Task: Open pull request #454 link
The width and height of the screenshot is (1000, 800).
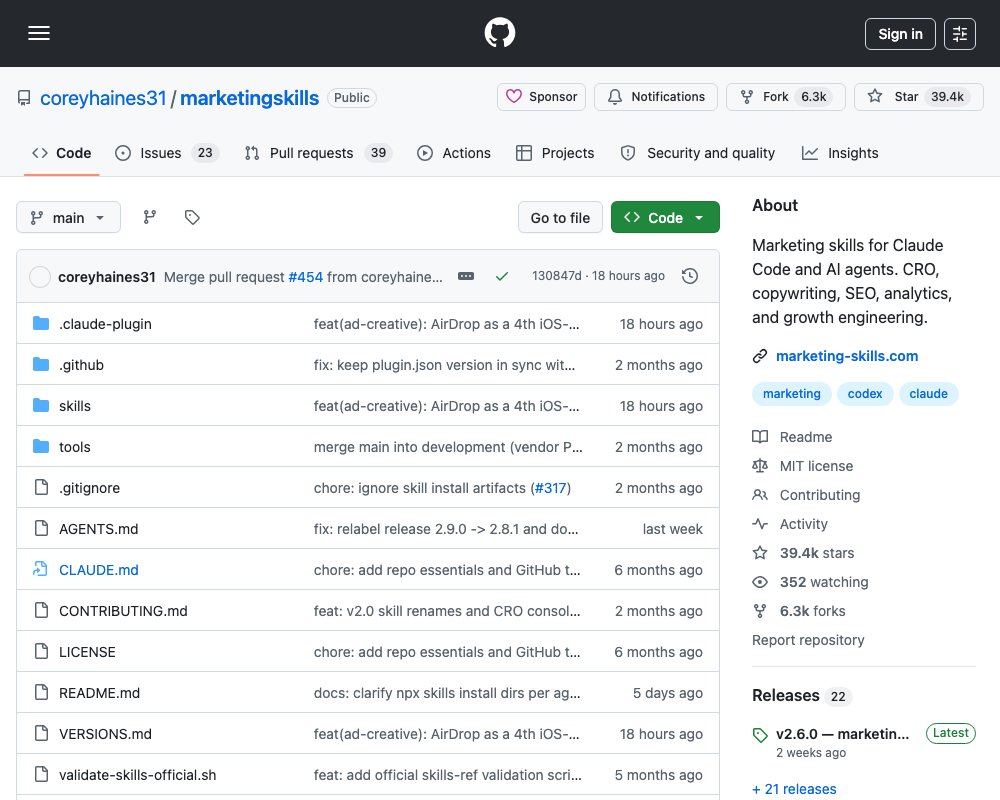Action: coord(305,277)
